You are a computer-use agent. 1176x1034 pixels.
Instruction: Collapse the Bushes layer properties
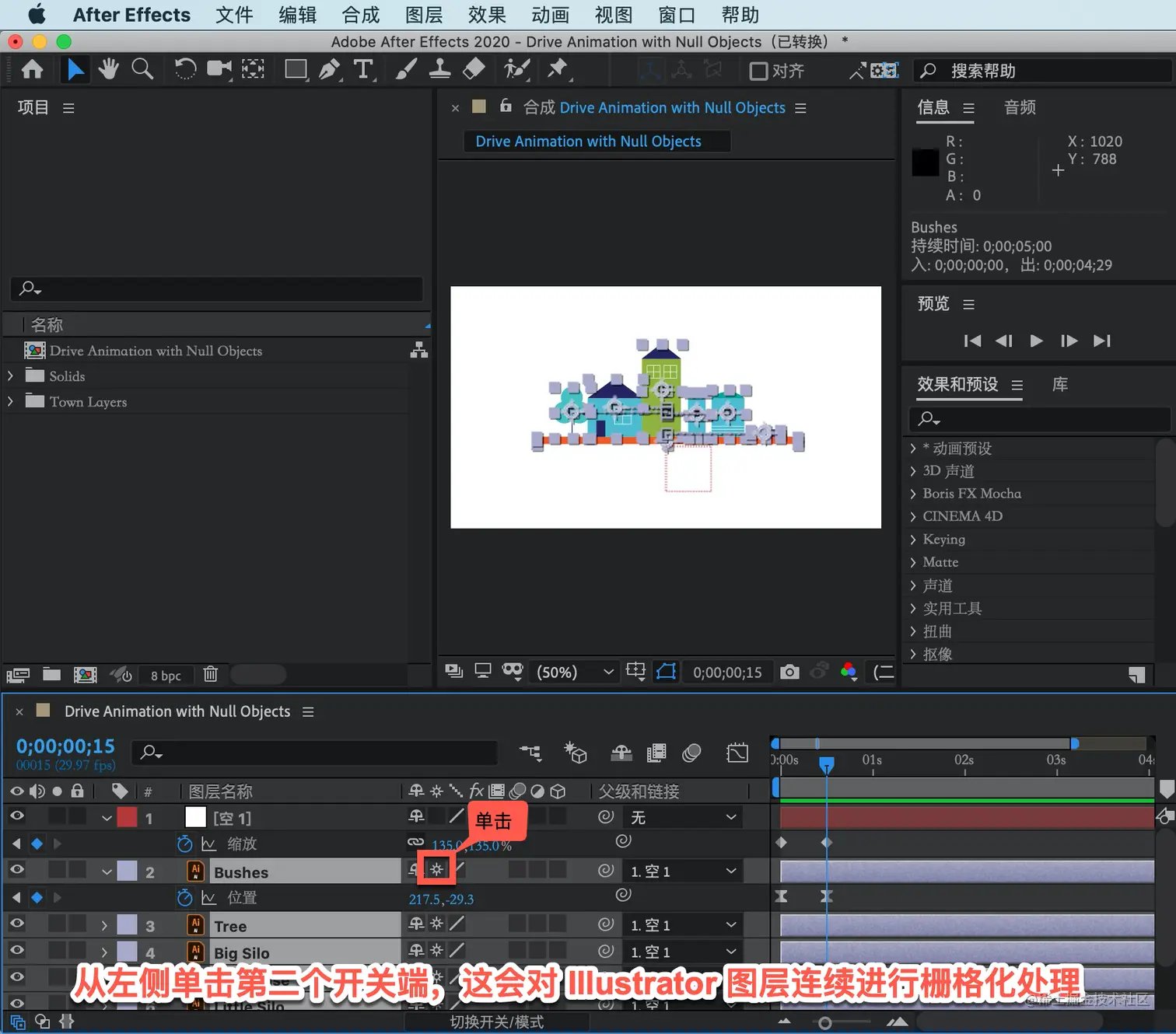tap(107, 872)
